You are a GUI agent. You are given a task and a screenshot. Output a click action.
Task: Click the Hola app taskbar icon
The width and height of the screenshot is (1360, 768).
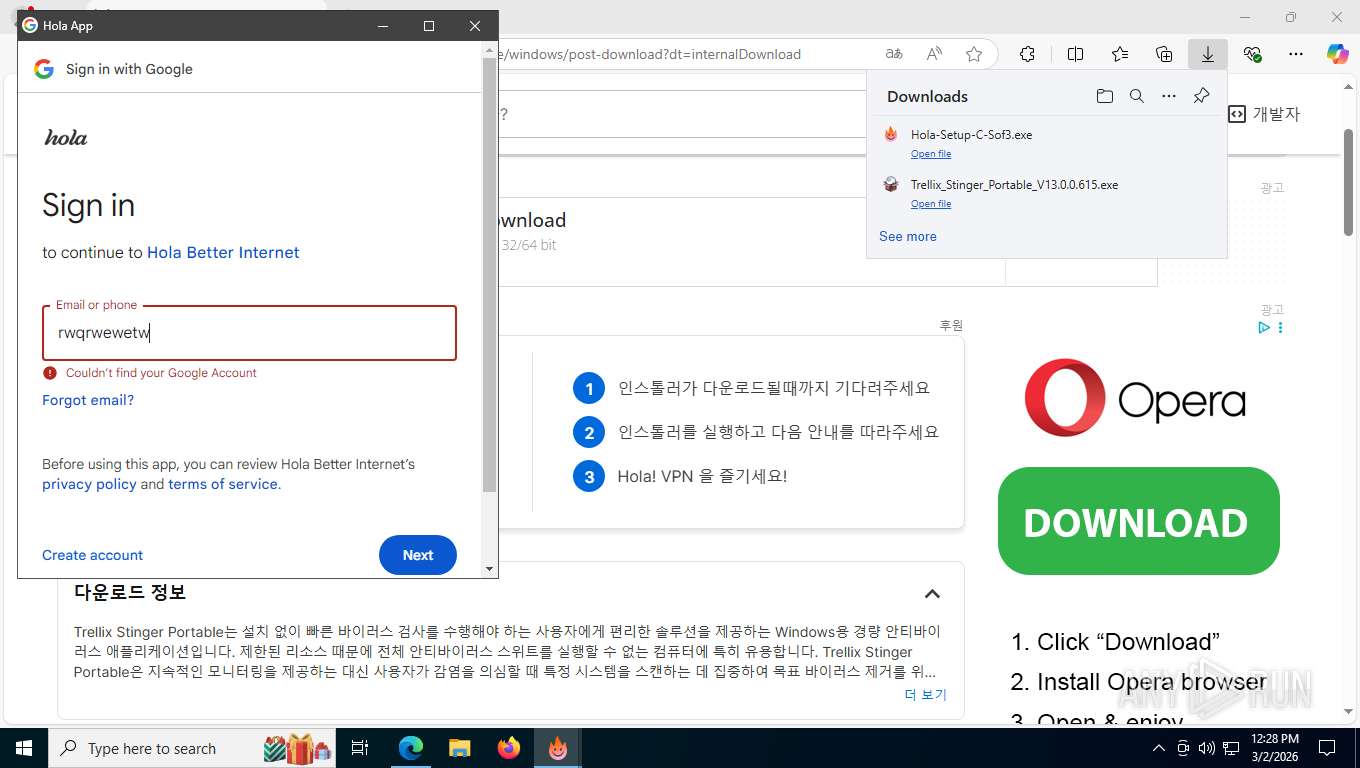(558, 748)
